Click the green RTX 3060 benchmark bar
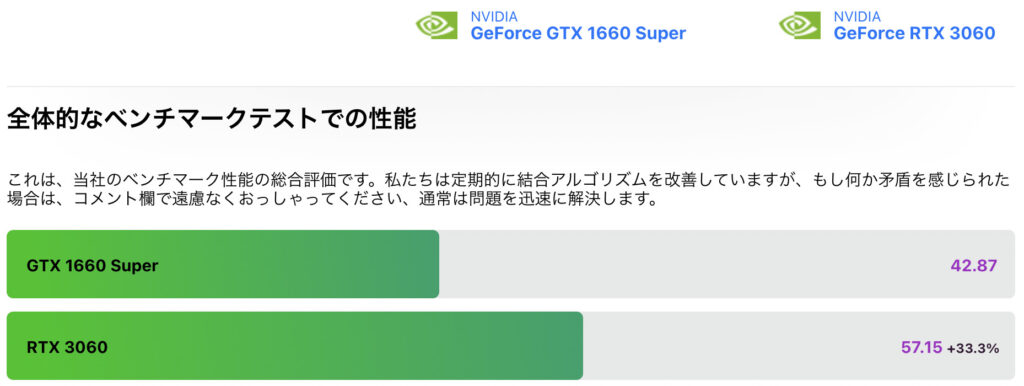 pyautogui.click(x=295, y=346)
